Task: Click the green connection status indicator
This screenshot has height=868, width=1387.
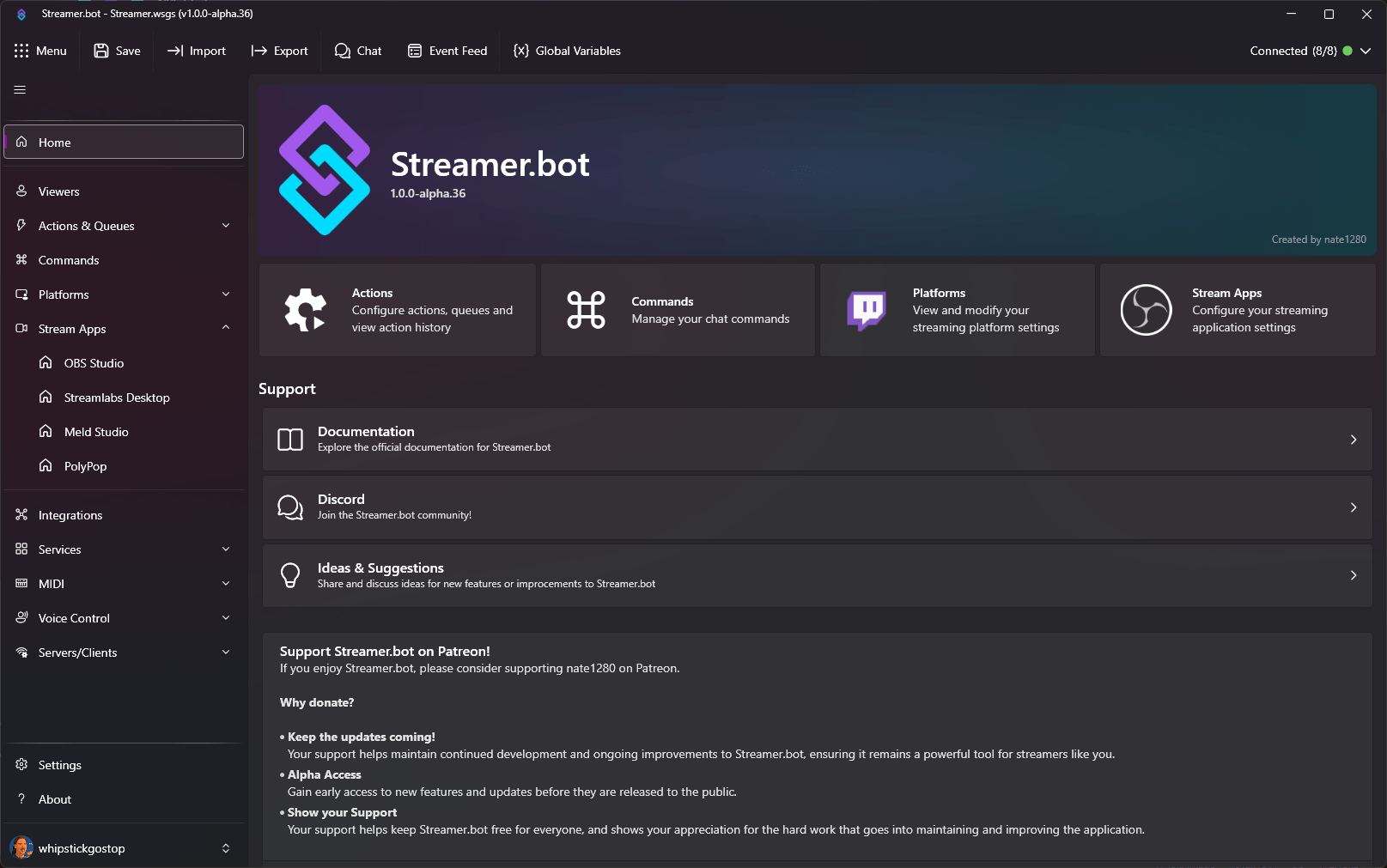Action: click(x=1347, y=51)
